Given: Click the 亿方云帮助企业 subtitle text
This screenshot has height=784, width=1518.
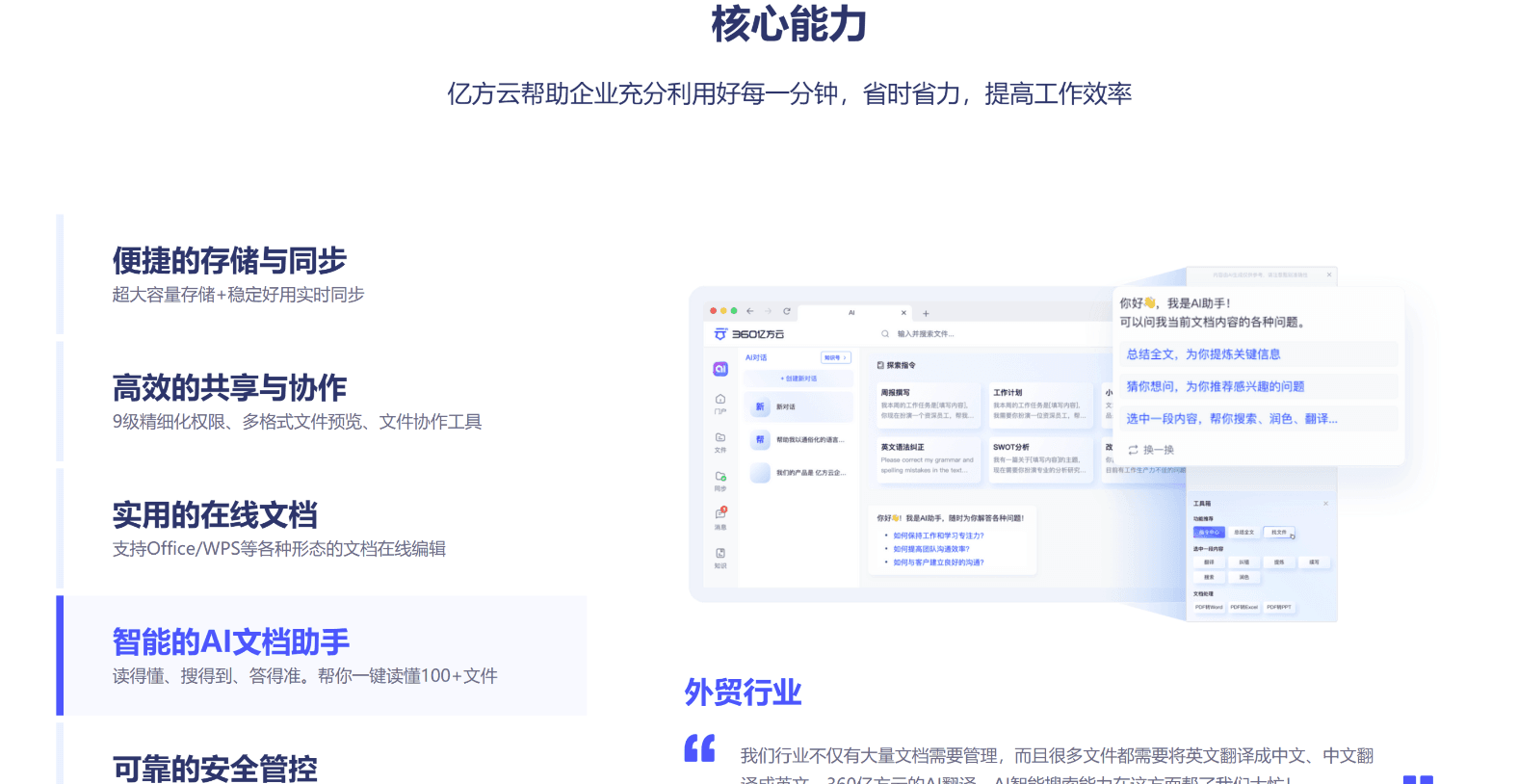Looking at the screenshot, I should point(789,93).
